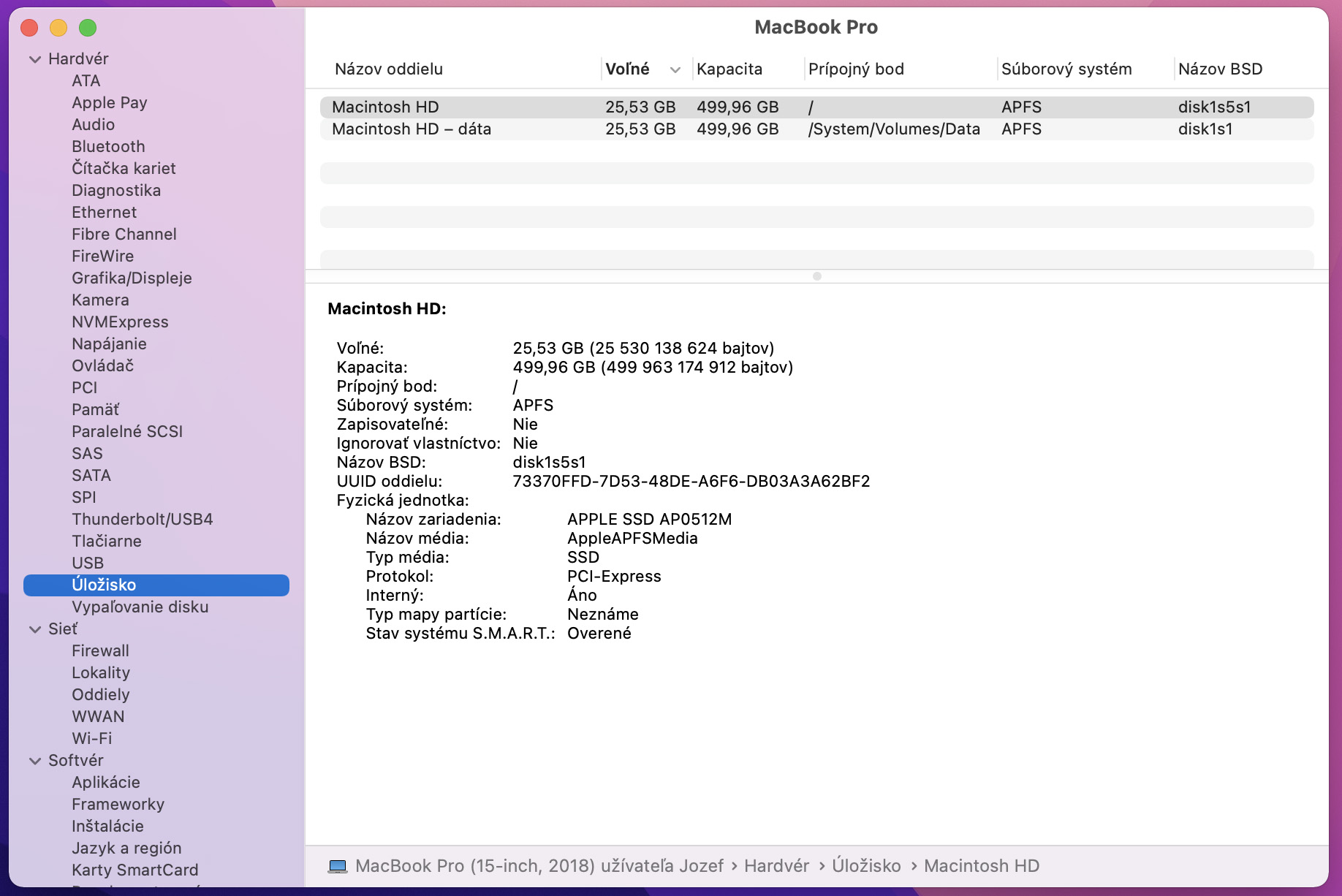This screenshot has height=896, width=1342.
Task: Click the MacBook Pro laptop icon in path bar
Action: point(338,866)
